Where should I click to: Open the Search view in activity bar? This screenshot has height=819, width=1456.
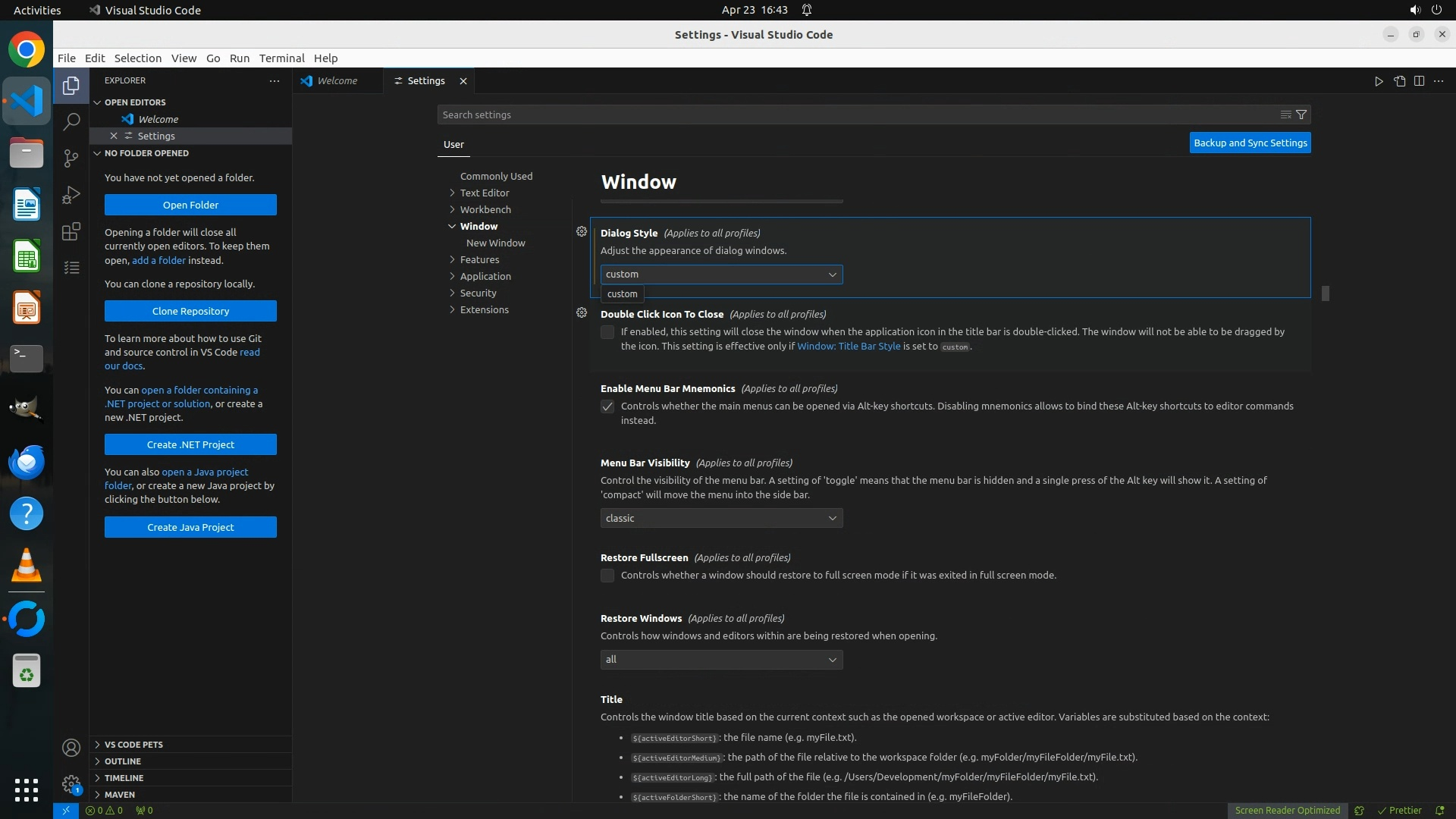71,121
